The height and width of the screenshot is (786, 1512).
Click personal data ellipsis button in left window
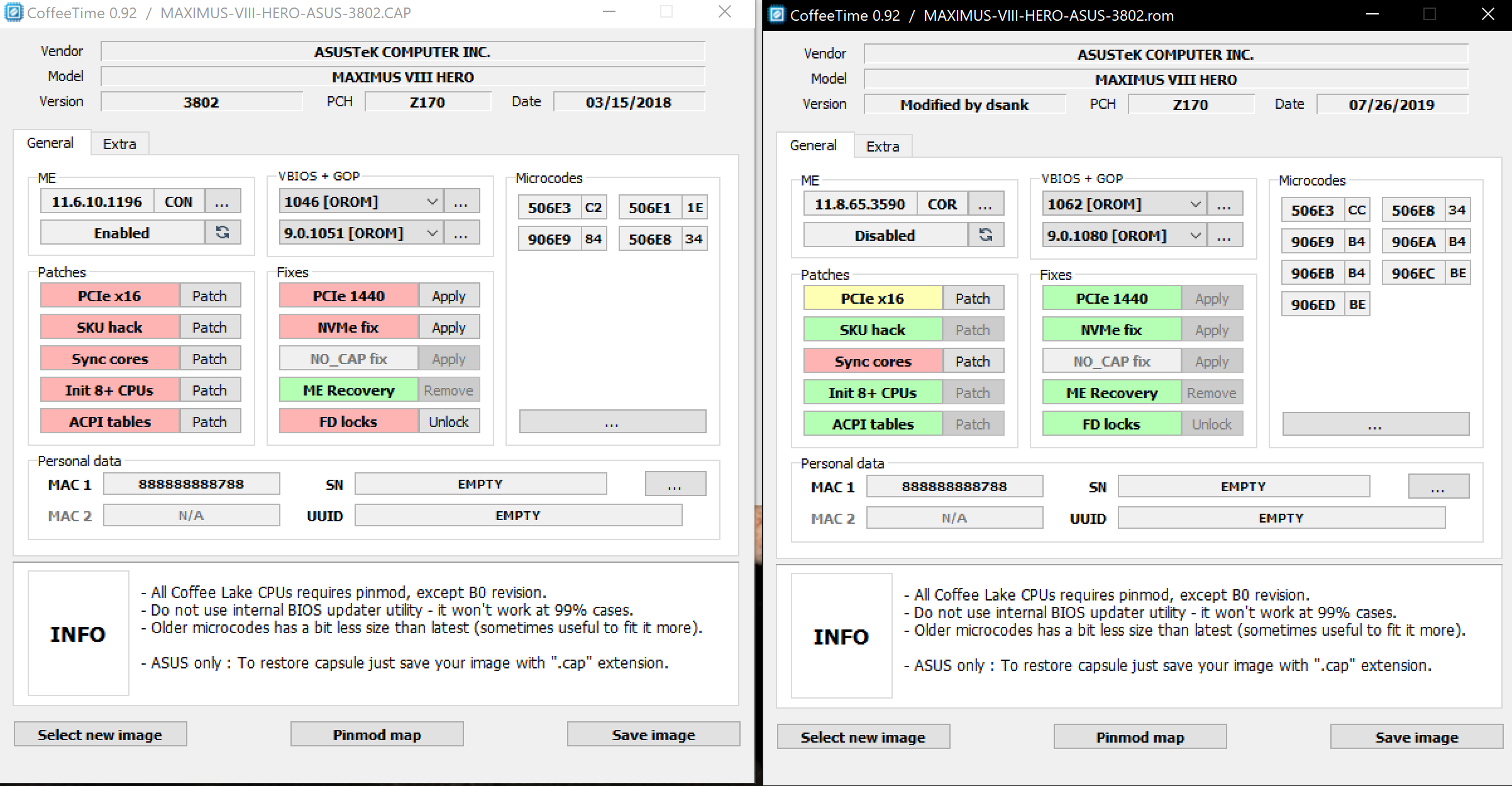(x=675, y=484)
